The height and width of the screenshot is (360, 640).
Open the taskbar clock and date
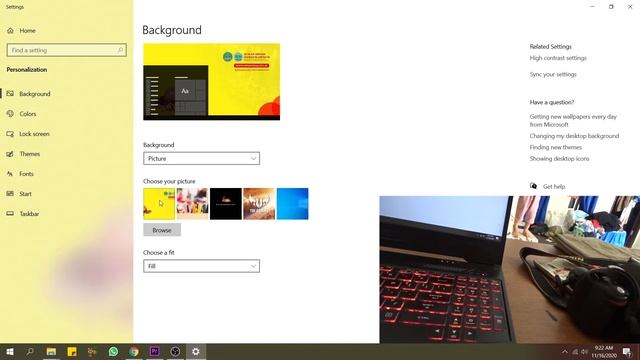coord(604,351)
